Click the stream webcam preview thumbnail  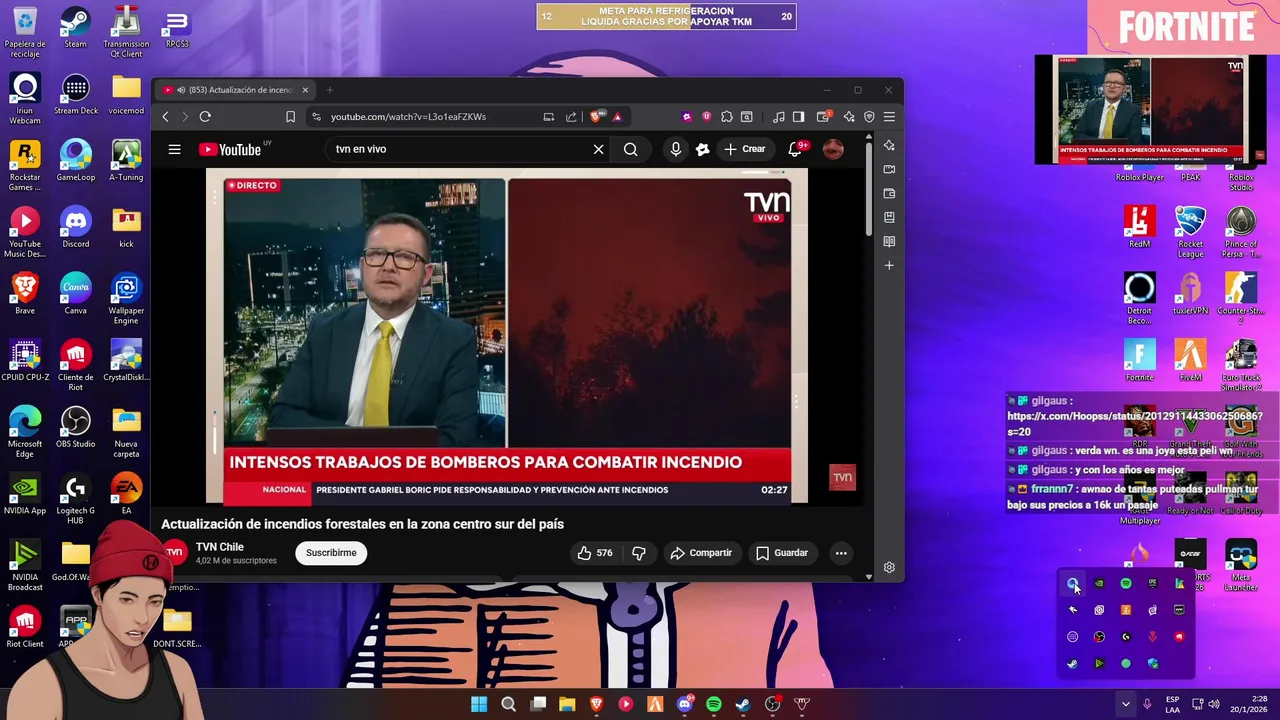[x=1150, y=109]
